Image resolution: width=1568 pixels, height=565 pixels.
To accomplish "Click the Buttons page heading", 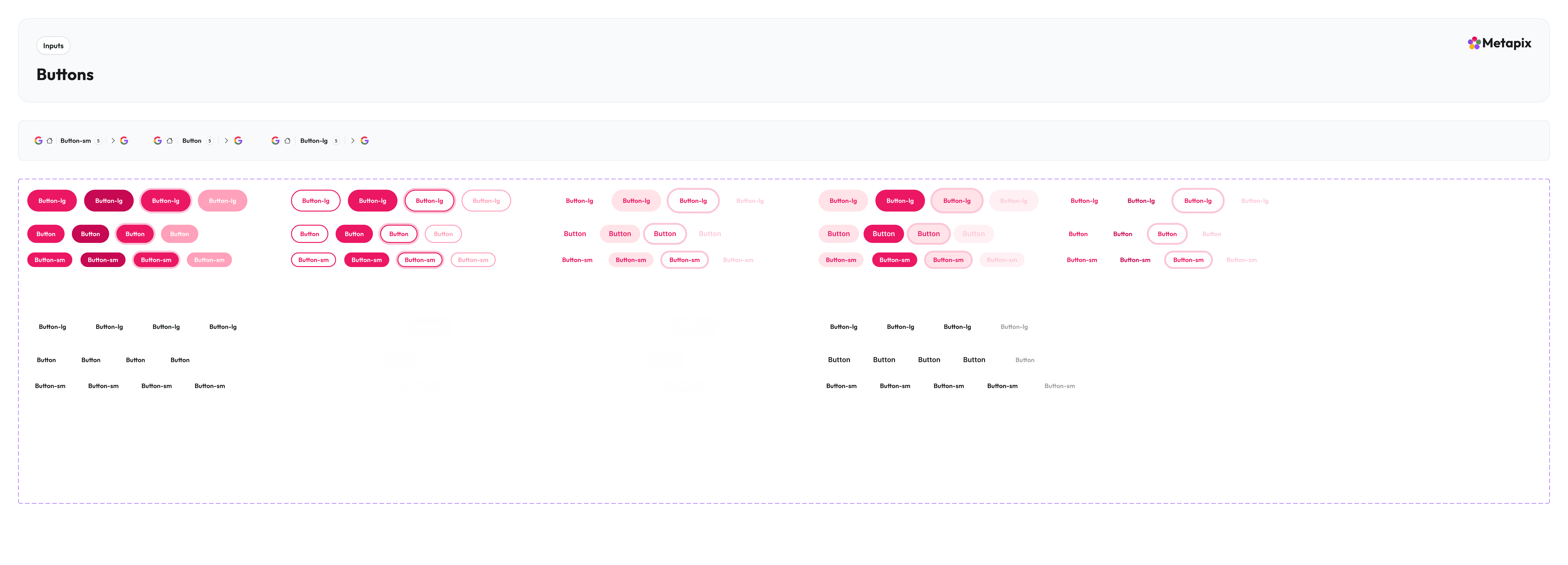I will tap(65, 75).
